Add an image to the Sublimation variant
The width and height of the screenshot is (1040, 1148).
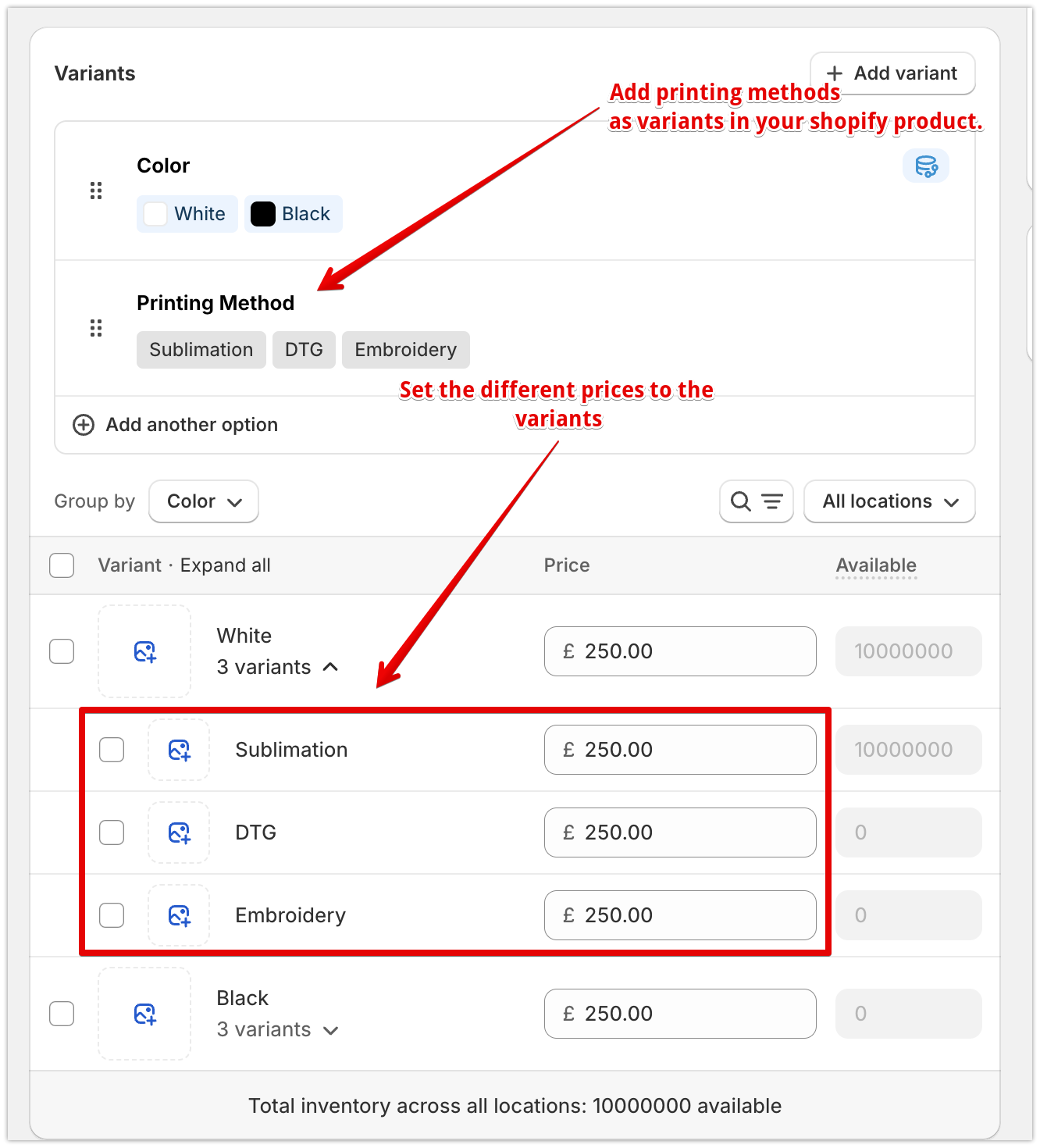(x=179, y=750)
